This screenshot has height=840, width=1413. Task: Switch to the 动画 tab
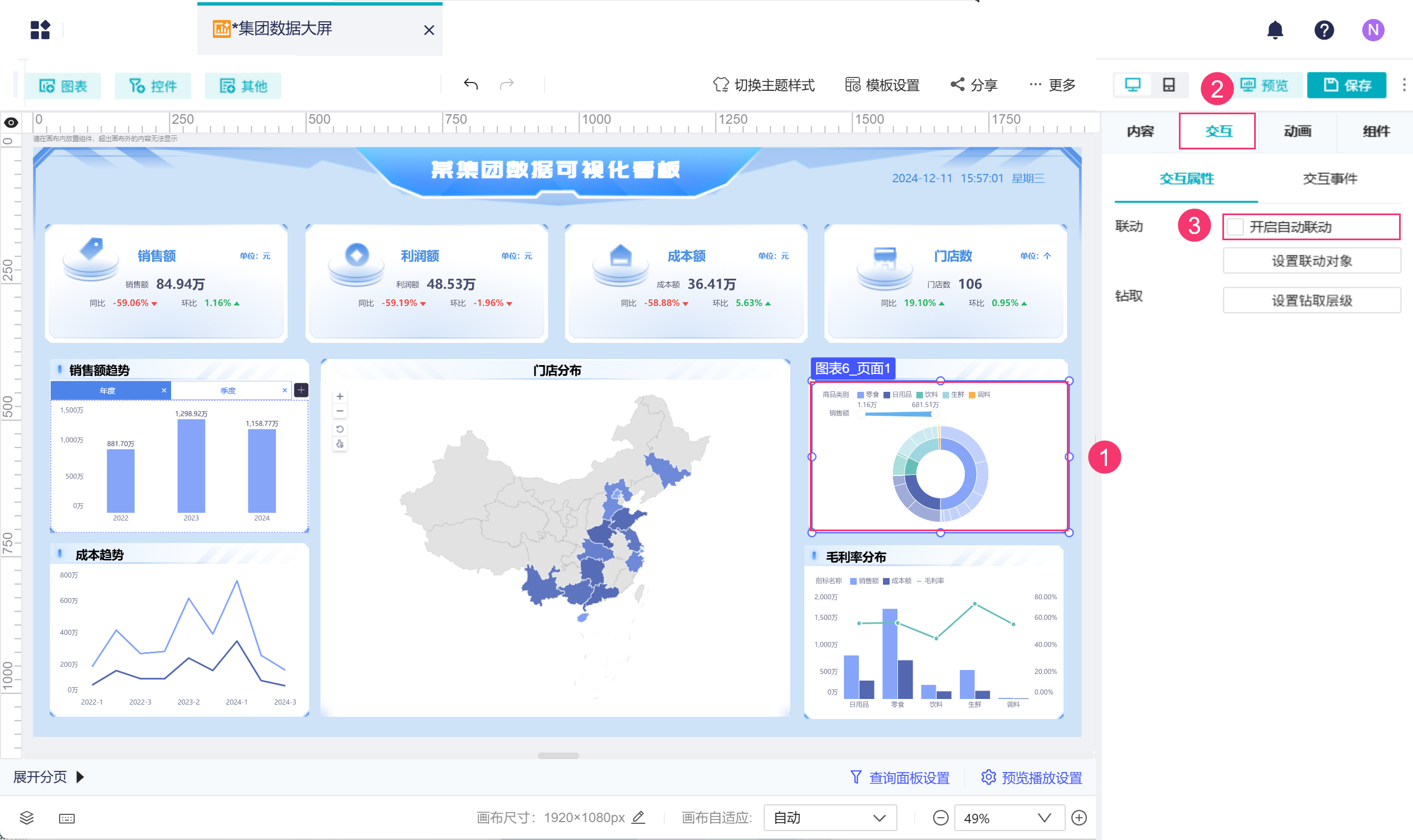click(x=1297, y=132)
